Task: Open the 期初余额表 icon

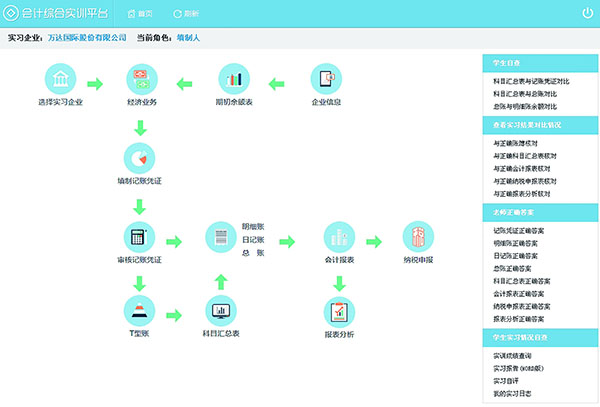Action: click(232, 79)
